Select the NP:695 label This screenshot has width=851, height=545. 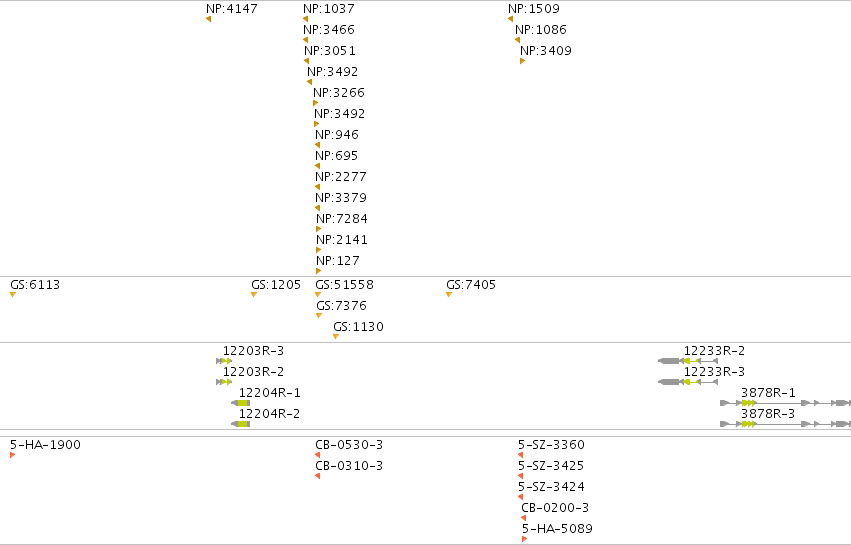click(x=336, y=156)
